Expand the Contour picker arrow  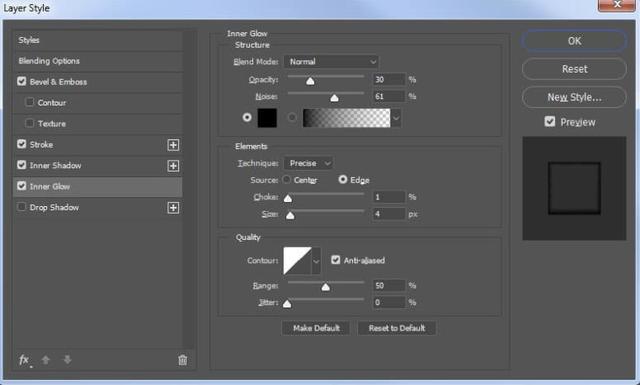click(x=316, y=260)
